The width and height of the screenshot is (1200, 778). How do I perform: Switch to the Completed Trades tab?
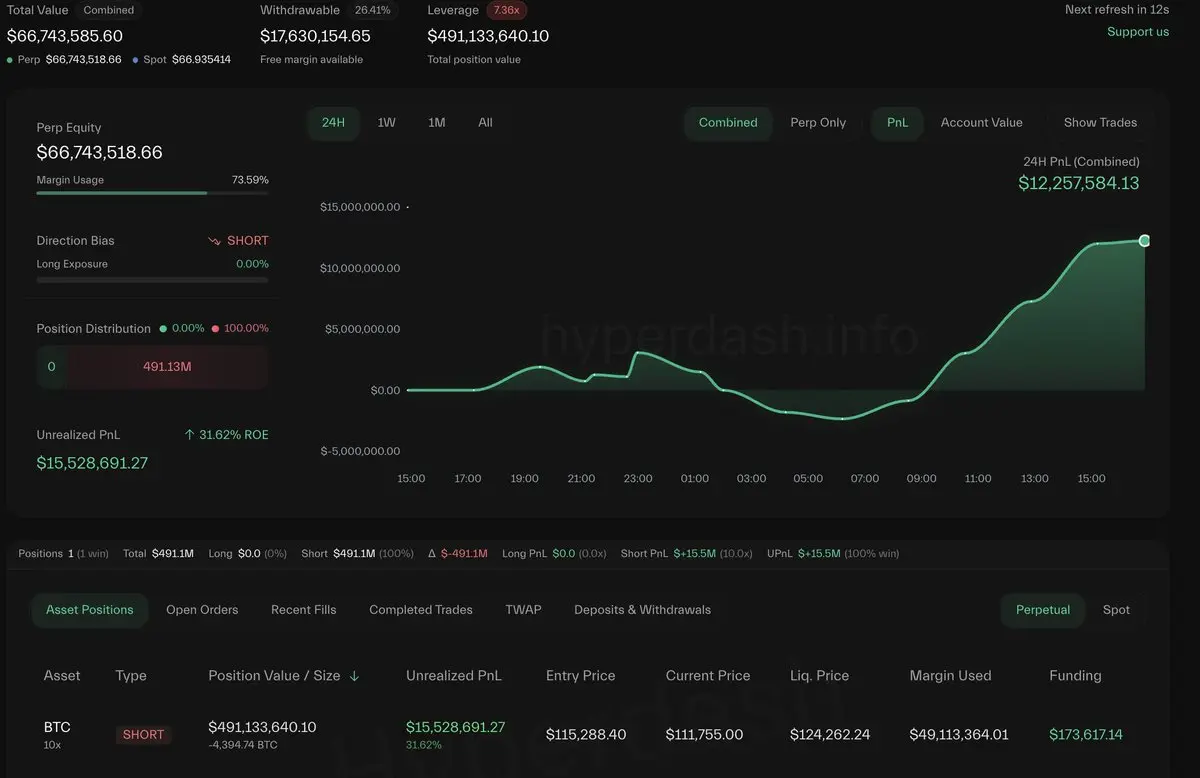pos(420,610)
